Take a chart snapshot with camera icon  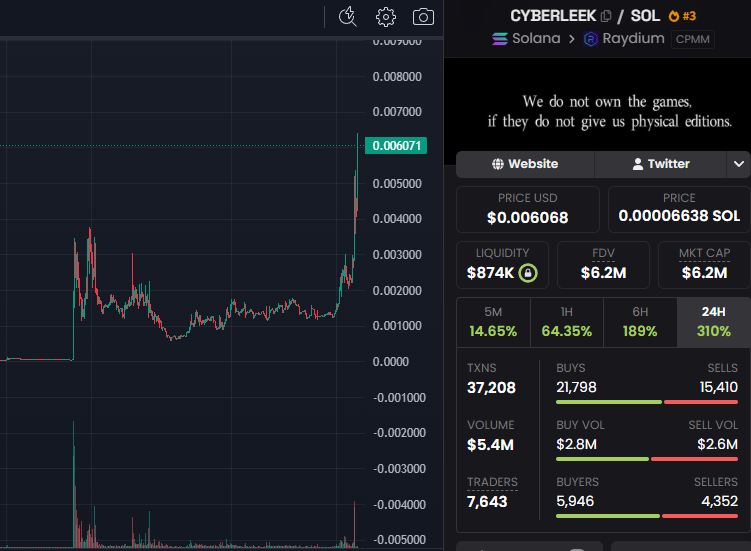pyautogui.click(x=423, y=17)
